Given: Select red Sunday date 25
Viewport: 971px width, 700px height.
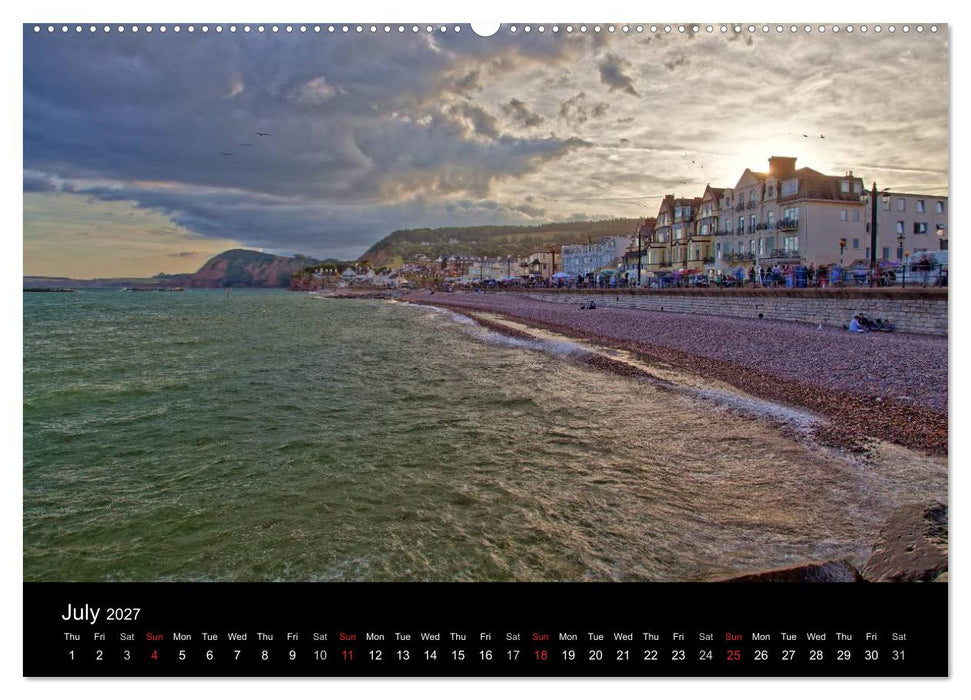Looking at the screenshot, I should (x=733, y=655).
